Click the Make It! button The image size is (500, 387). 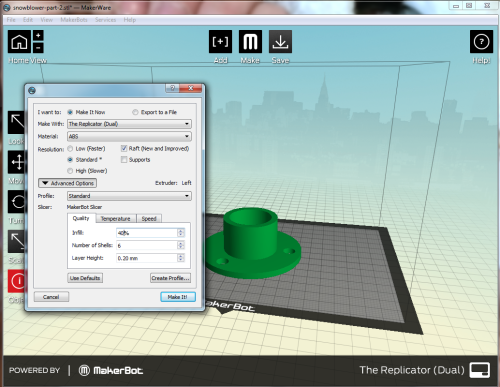178,297
